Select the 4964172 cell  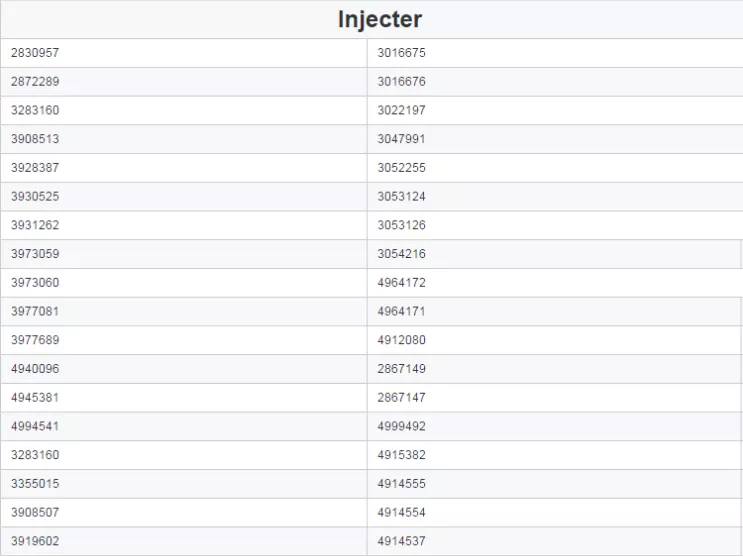pyautogui.click(x=555, y=283)
